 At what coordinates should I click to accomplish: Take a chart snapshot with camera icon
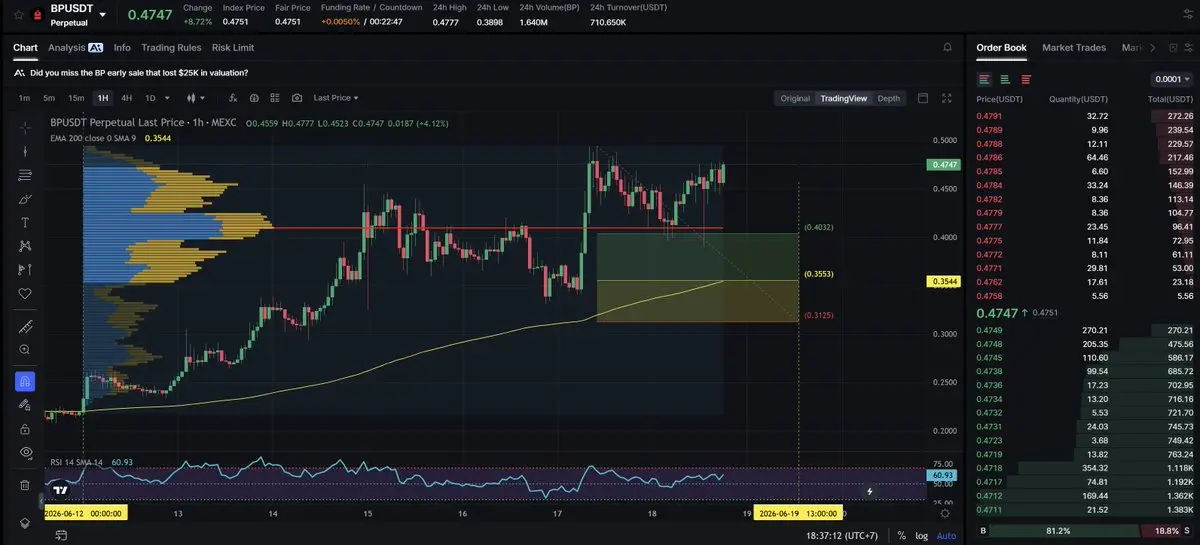click(297, 98)
